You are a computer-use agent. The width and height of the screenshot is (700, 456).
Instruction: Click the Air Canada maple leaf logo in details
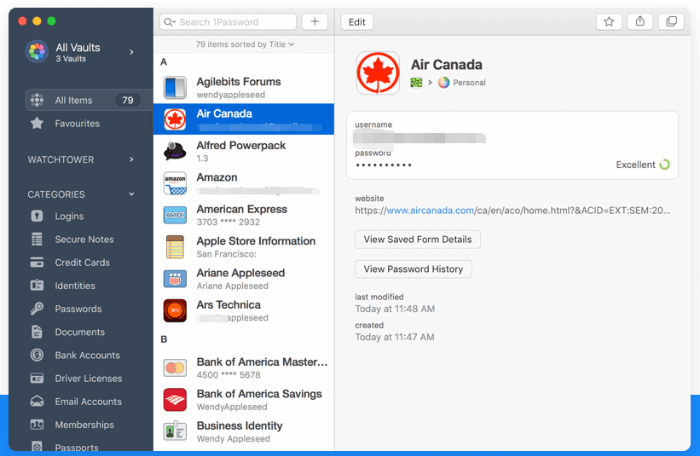pyautogui.click(x=378, y=73)
